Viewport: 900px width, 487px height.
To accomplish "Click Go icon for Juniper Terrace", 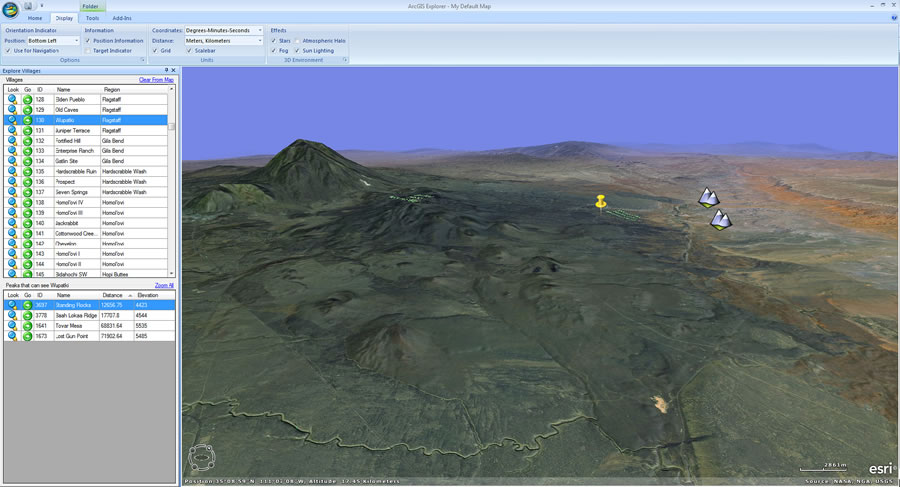I will coord(28,130).
